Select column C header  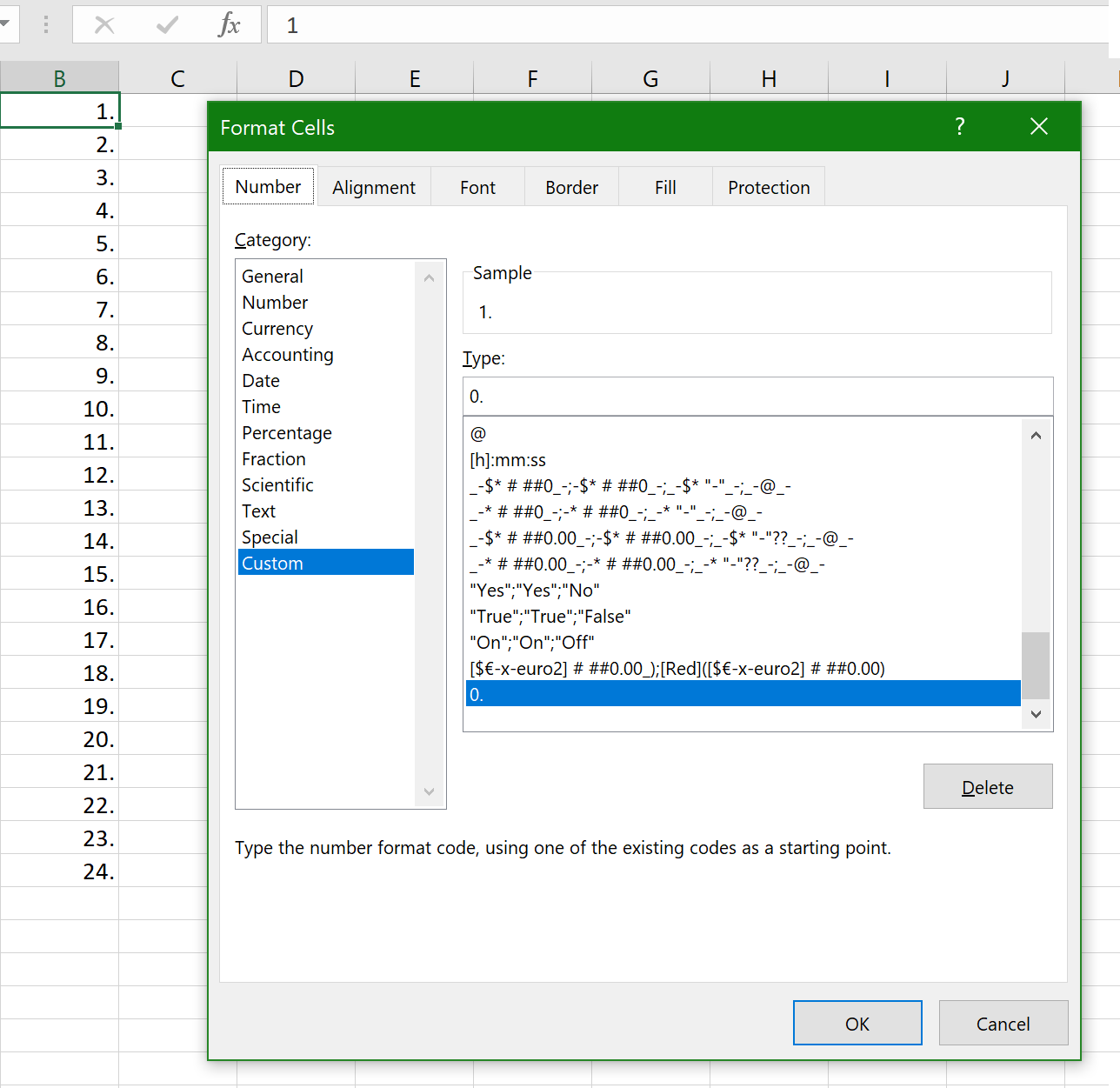pyautogui.click(x=177, y=78)
